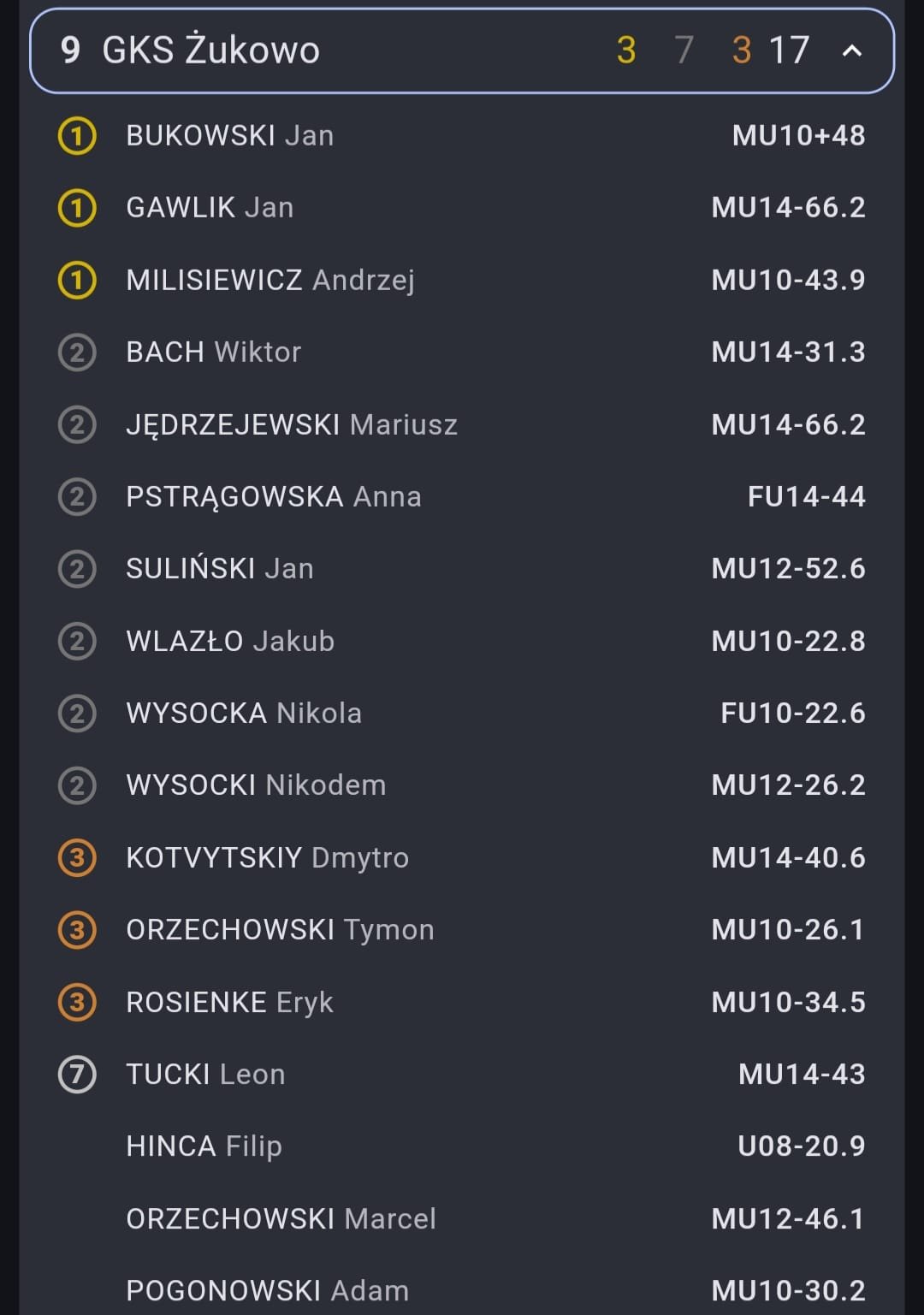Viewport: 924px width, 1315px height.
Task: Open HINCA Filip athlete entry
Action: (204, 1146)
